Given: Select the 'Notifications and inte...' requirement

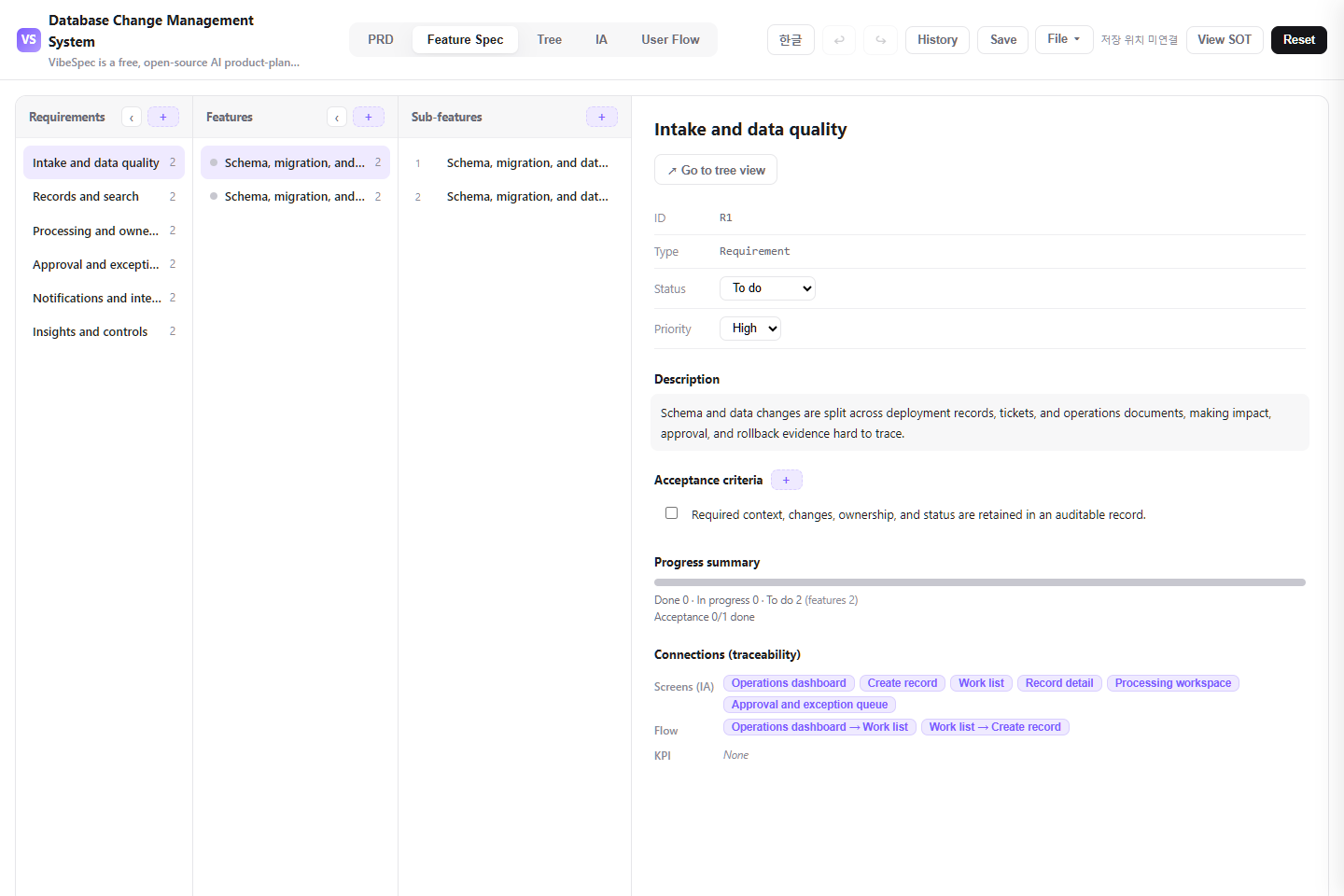Looking at the screenshot, I should (x=104, y=298).
